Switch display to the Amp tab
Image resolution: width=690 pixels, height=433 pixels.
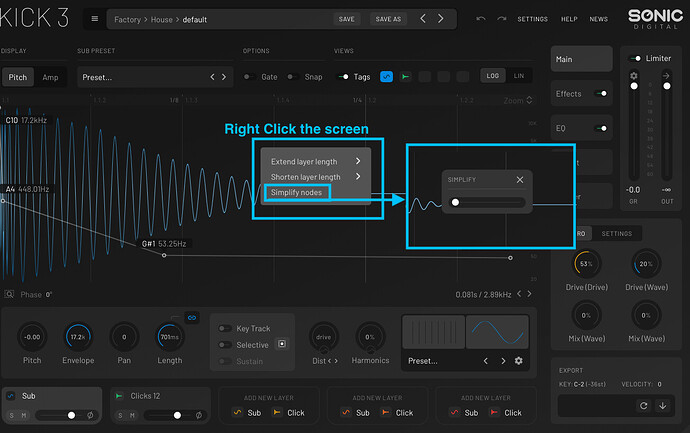[x=50, y=77]
